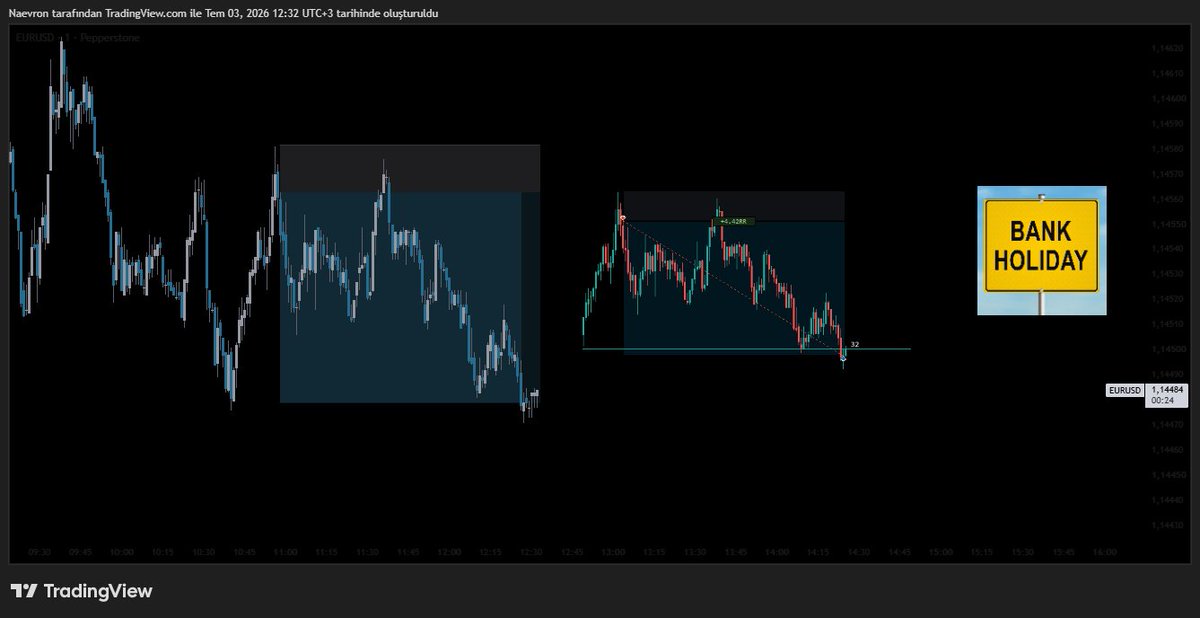Select the EURUSD price tag on axis

pyautogui.click(x=1124, y=390)
